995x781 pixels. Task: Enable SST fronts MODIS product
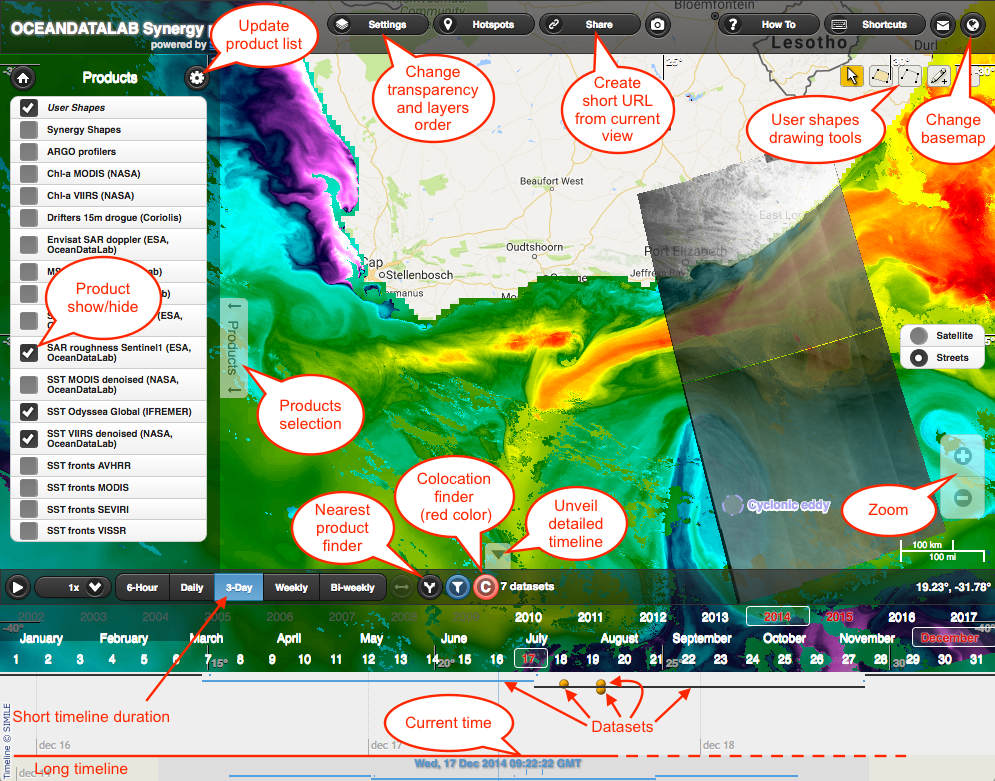28,488
